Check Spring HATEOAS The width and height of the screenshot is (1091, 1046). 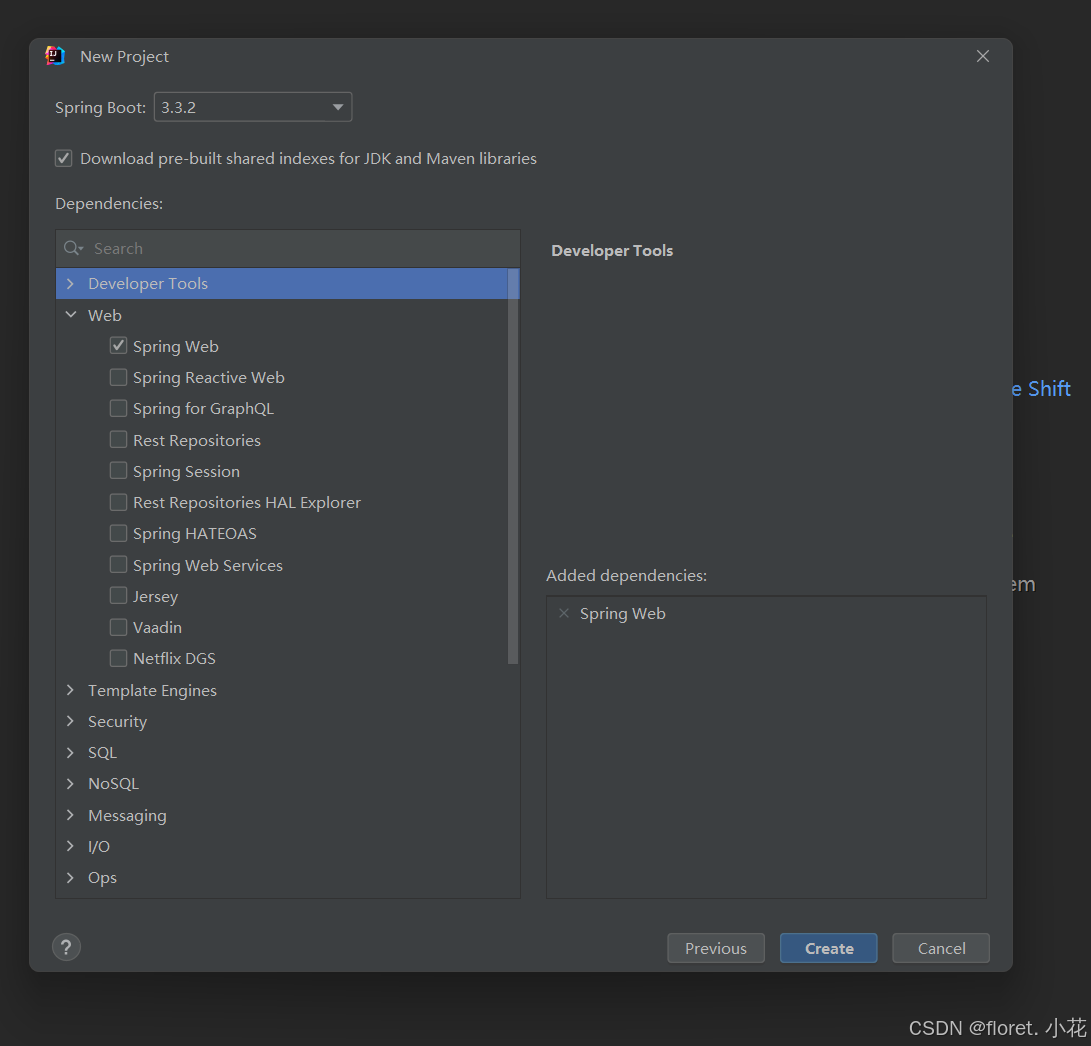118,534
